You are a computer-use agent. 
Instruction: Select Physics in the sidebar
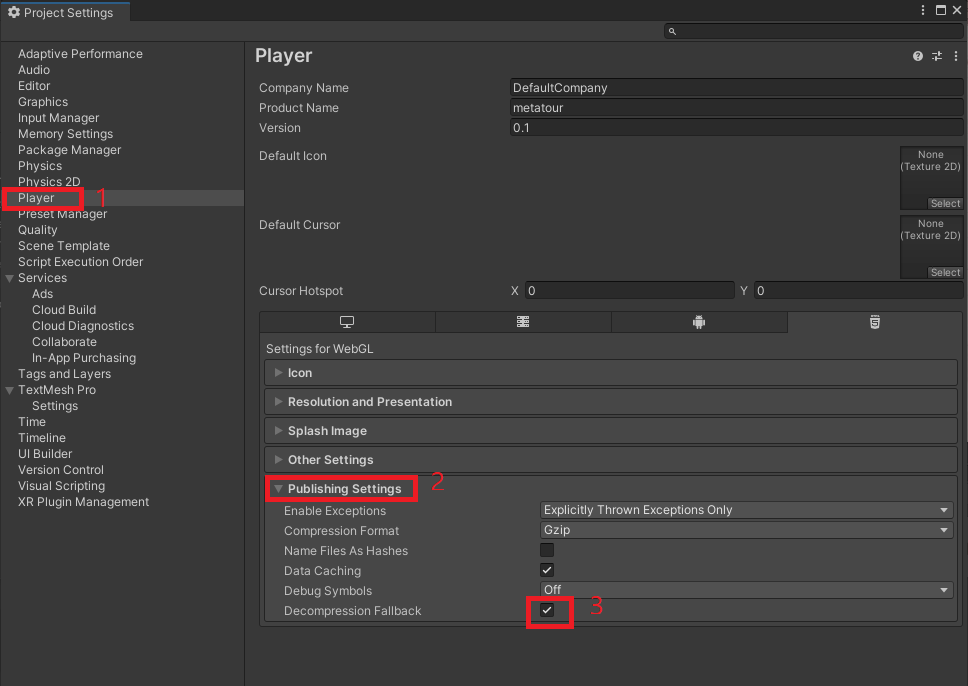[40, 166]
